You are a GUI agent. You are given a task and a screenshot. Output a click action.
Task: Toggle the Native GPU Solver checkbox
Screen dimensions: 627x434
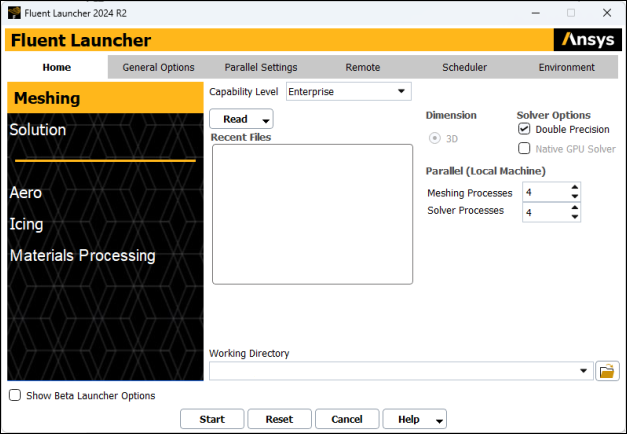point(524,148)
